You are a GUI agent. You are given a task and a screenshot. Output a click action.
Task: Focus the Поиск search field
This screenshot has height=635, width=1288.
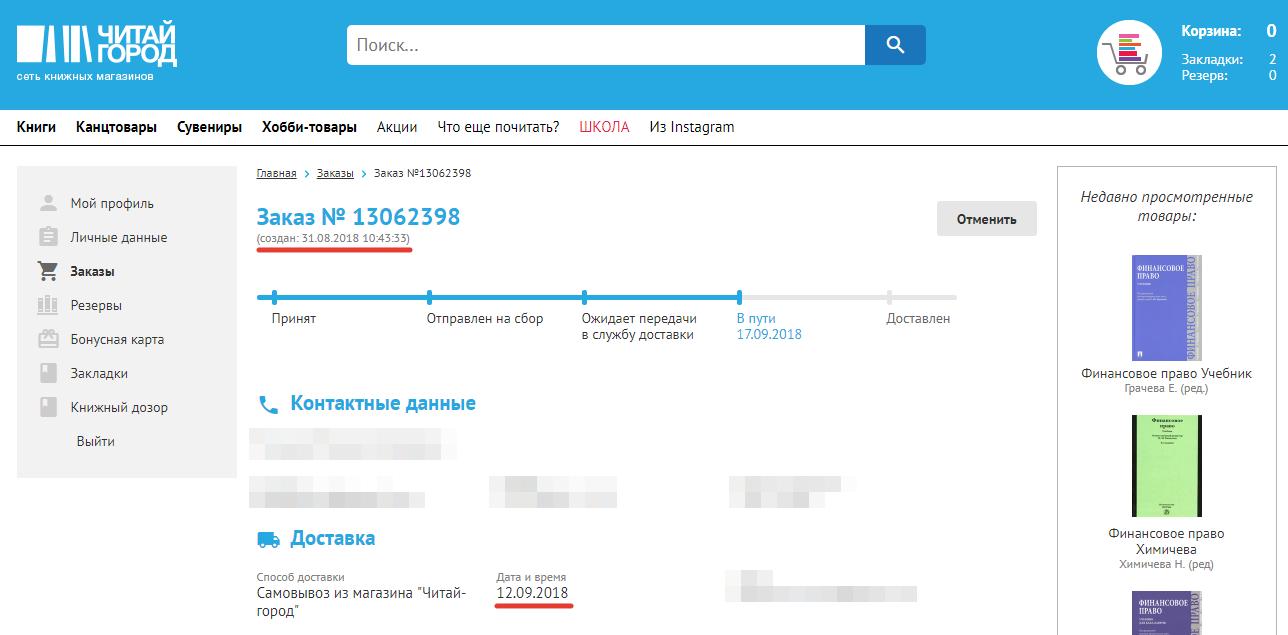605,45
